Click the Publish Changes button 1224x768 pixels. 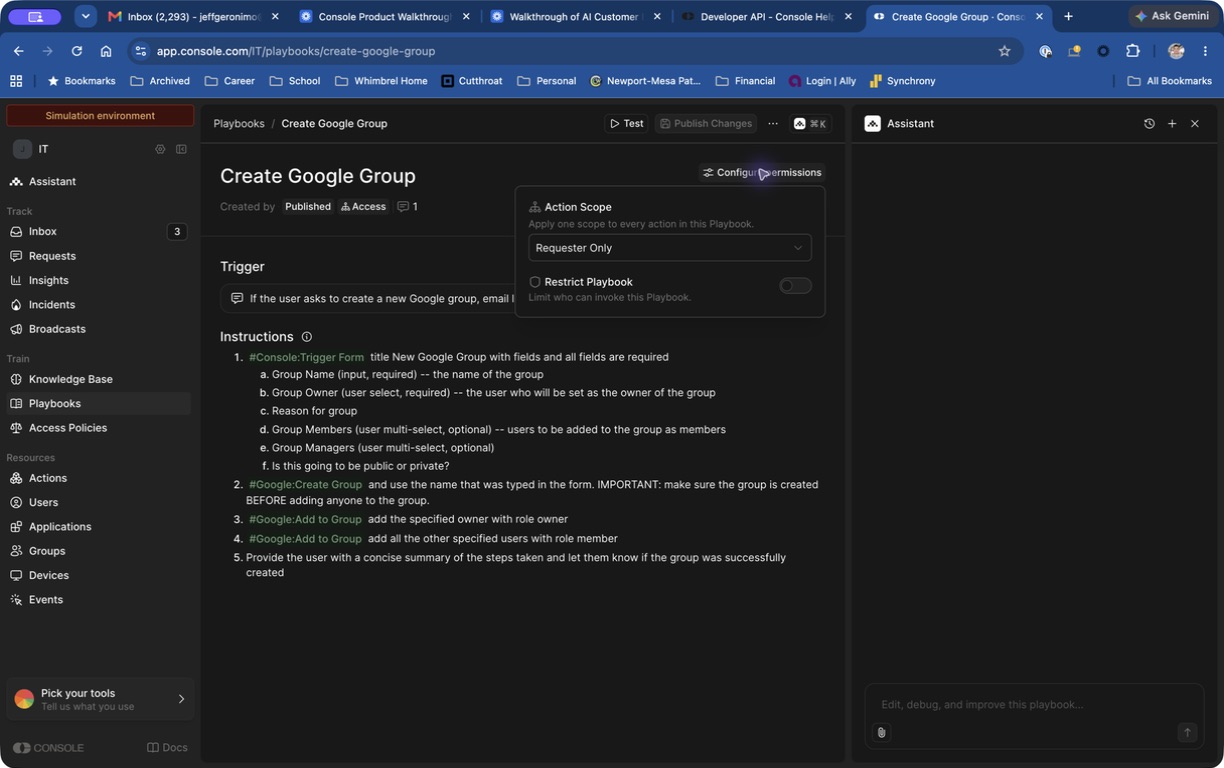[x=705, y=124]
